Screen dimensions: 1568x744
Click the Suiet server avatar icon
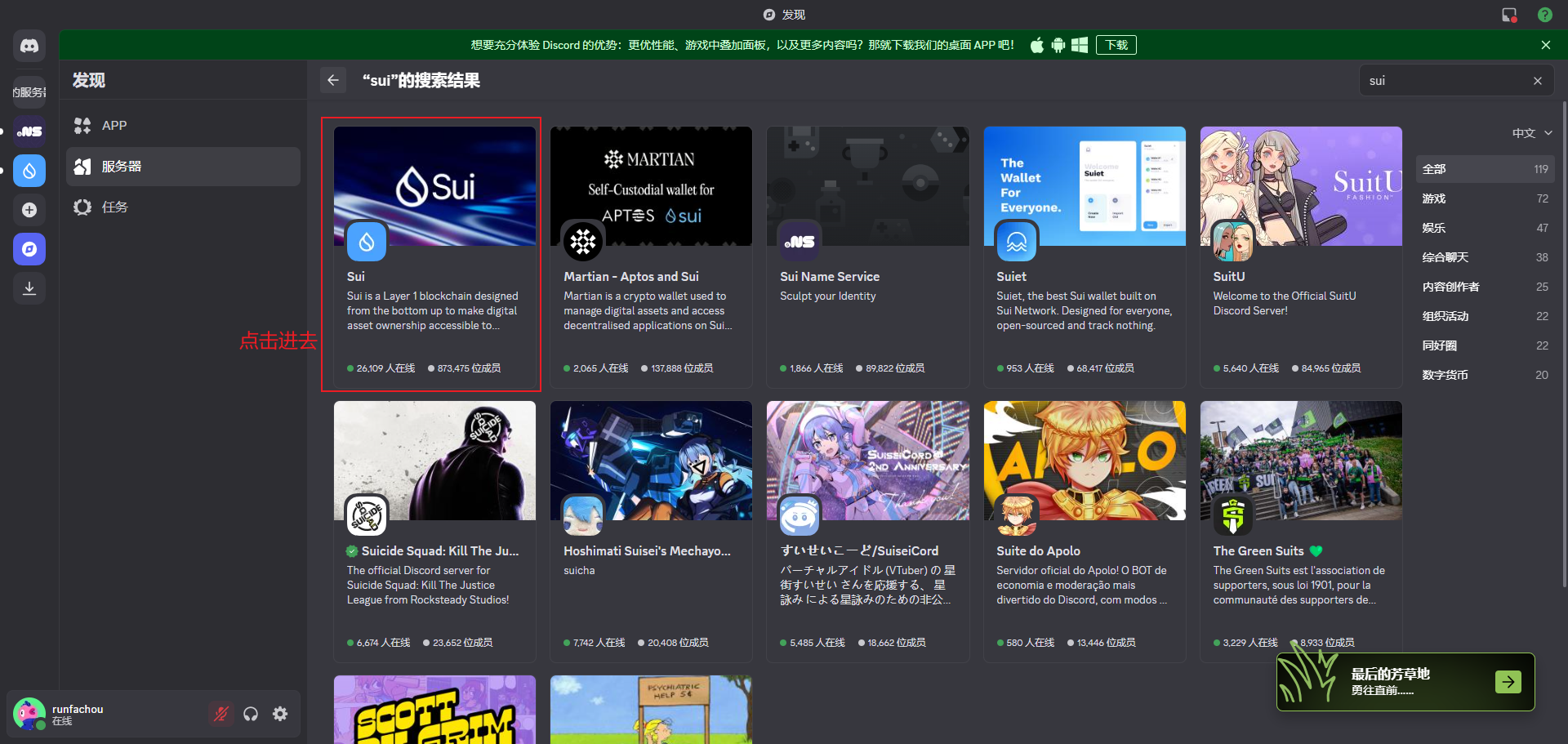pyautogui.click(x=1017, y=242)
